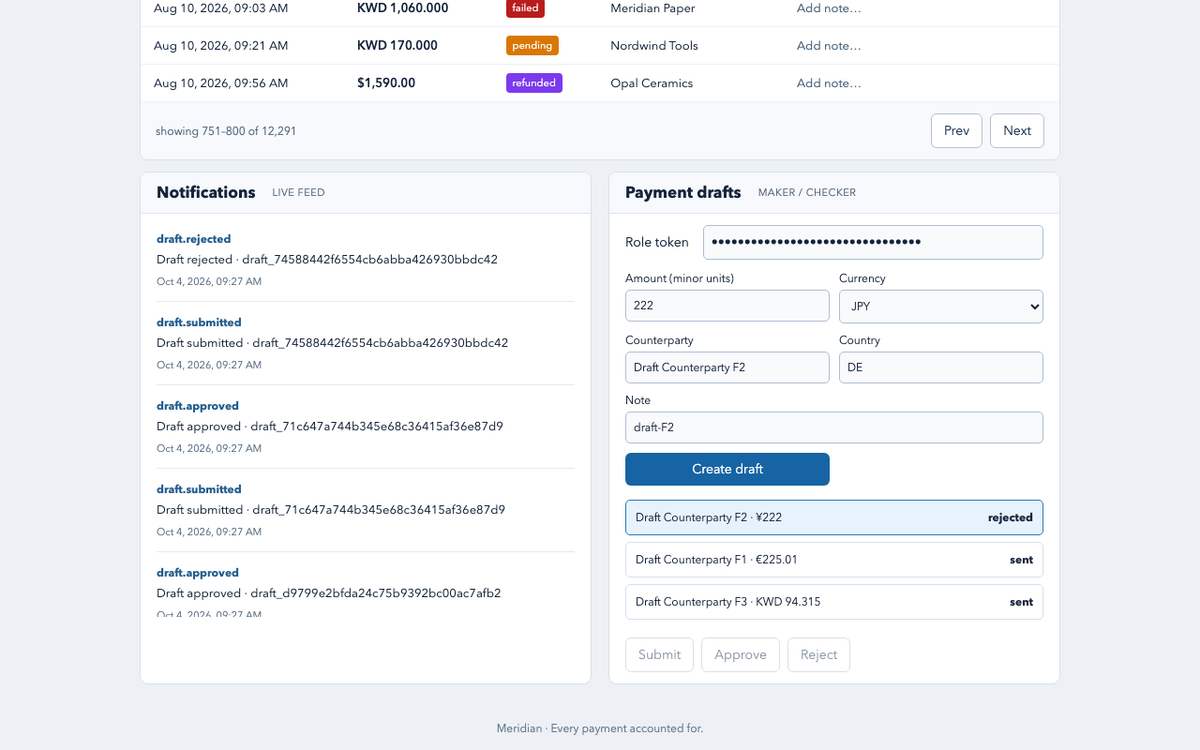The image size is (1200, 750).
Task: Click the Prev pagination button
Action: point(956,131)
